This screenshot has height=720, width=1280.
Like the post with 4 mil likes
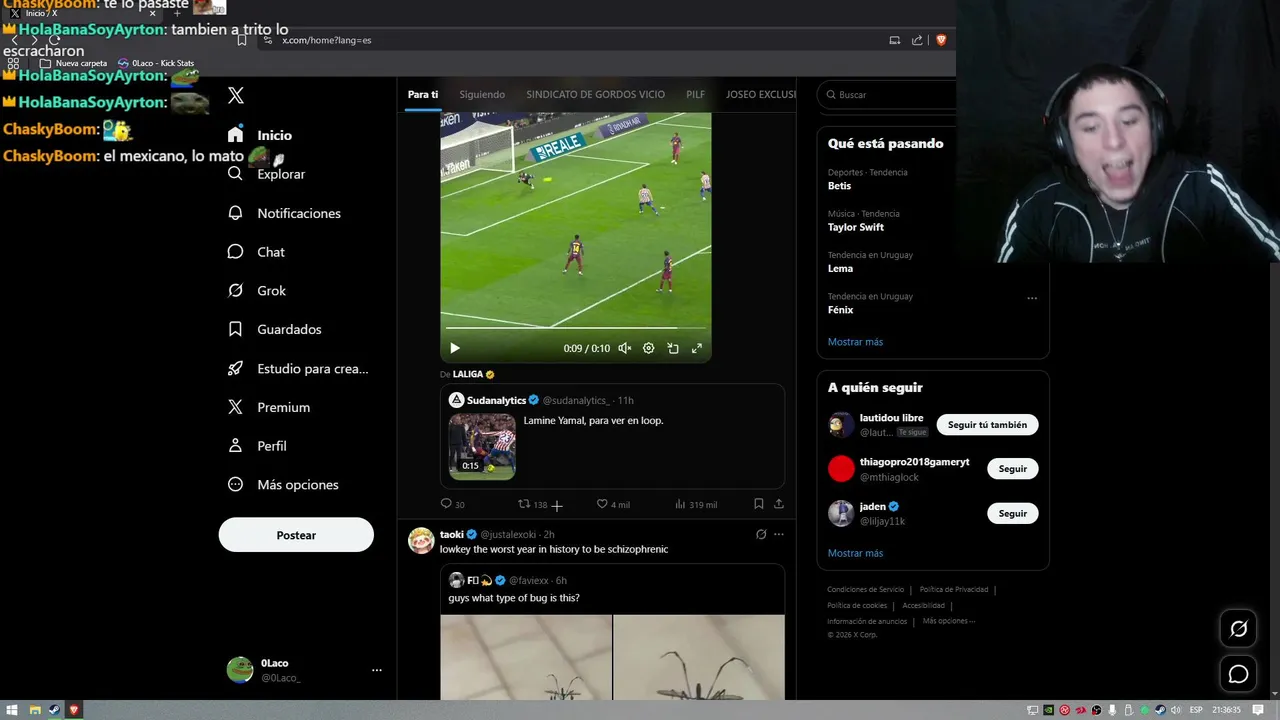pos(613,504)
